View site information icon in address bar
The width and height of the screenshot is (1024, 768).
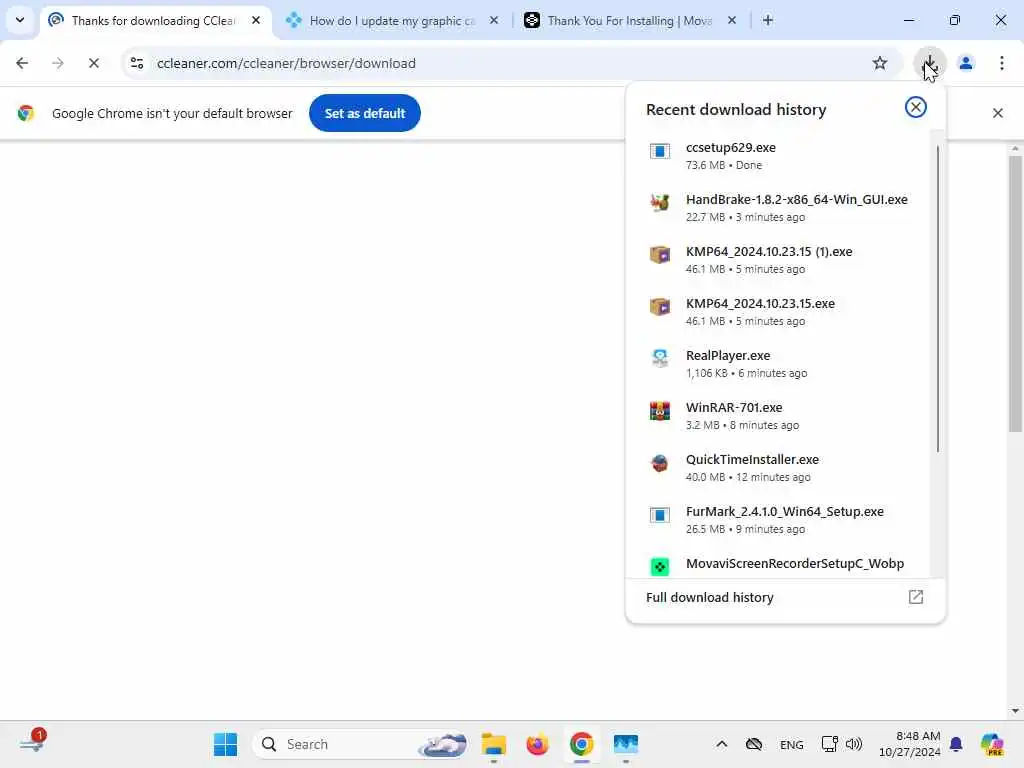click(x=137, y=63)
